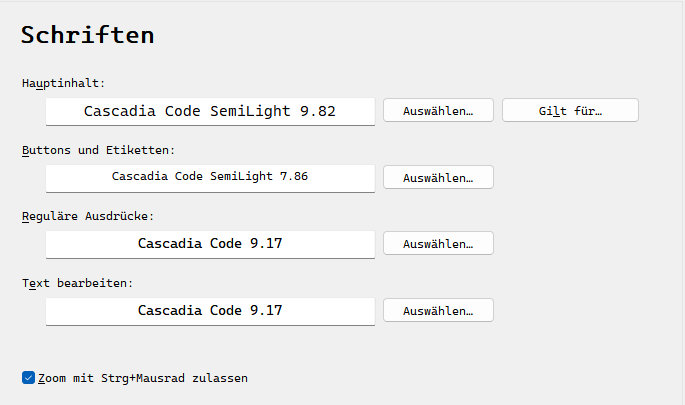This screenshot has width=685, height=405.
Task: Click the Text bearbeiten font display field
Action: 210,310
